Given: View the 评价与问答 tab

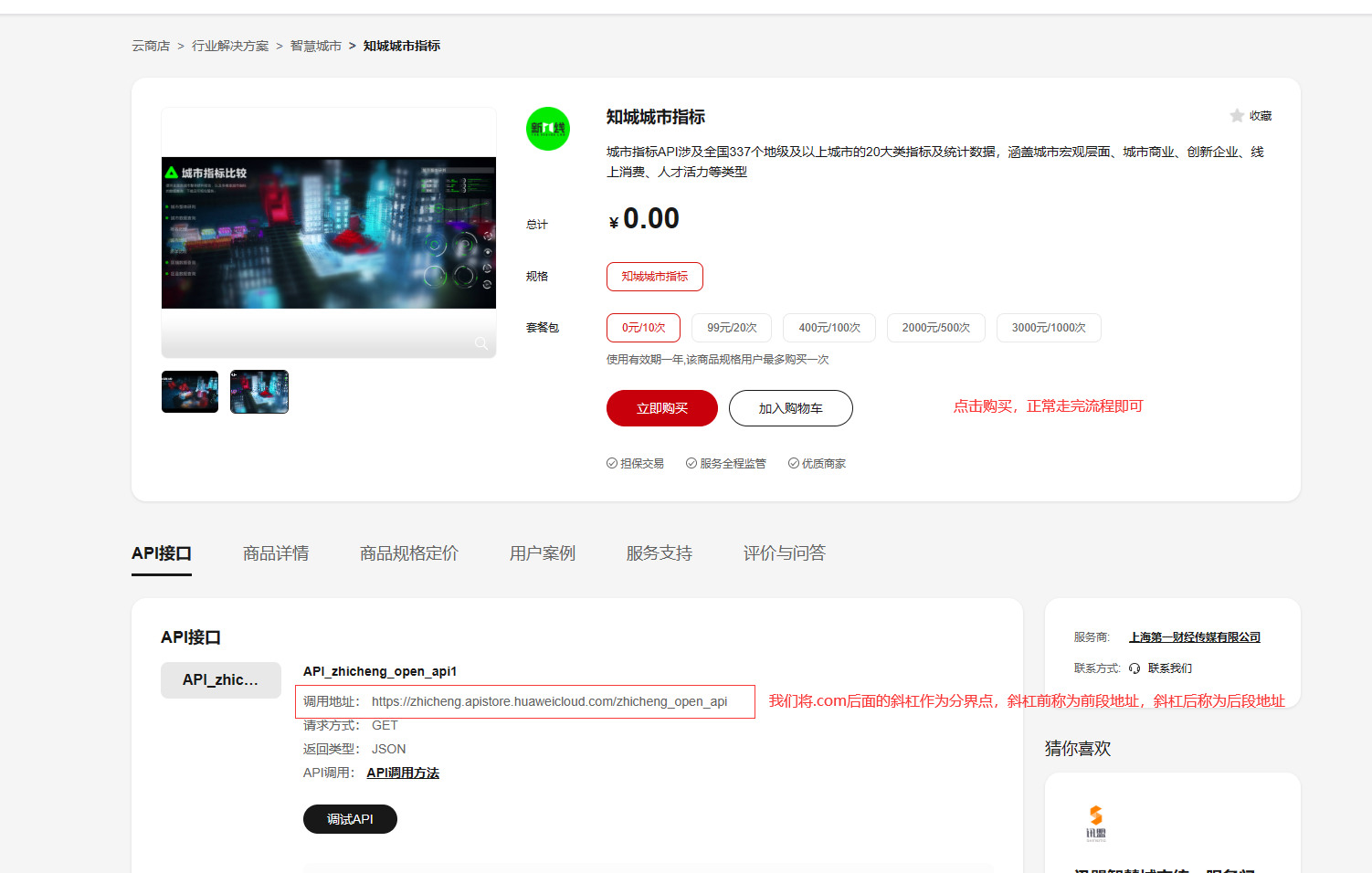Looking at the screenshot, I should (x=785, y=553).
